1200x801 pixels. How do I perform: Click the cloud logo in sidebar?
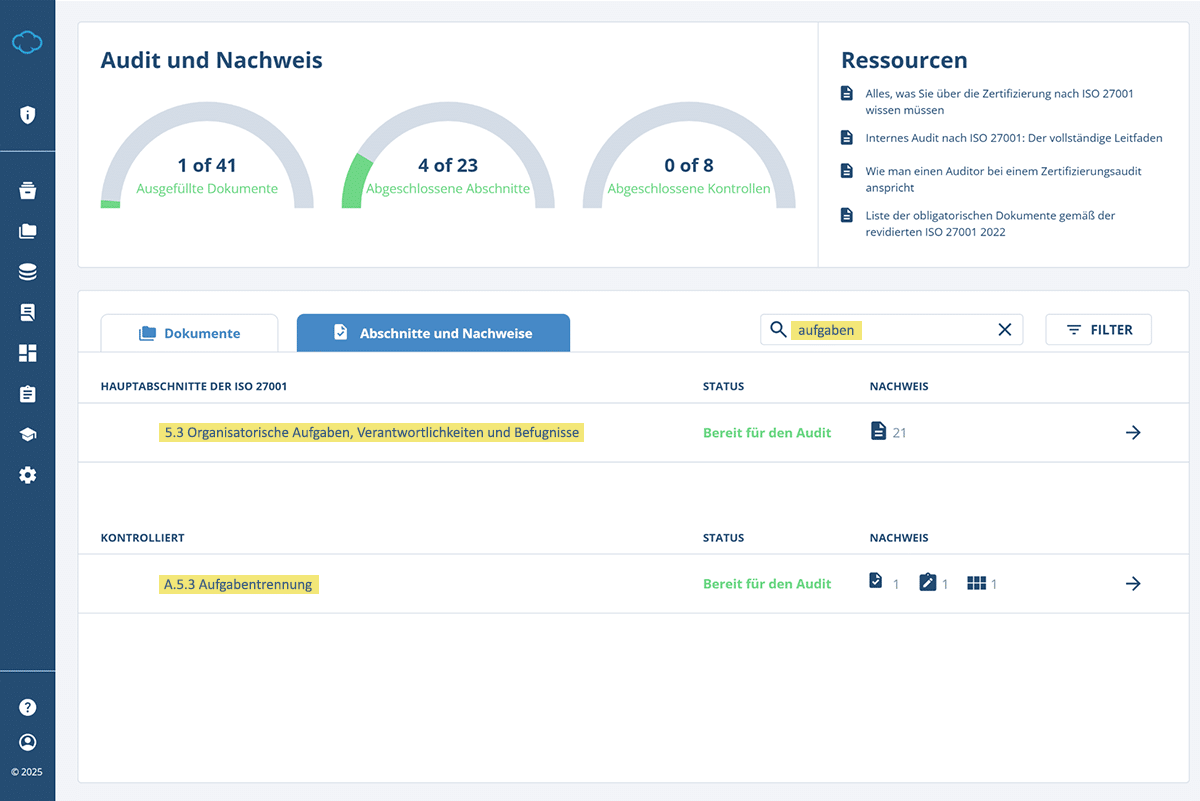click(x=27, y=42)
